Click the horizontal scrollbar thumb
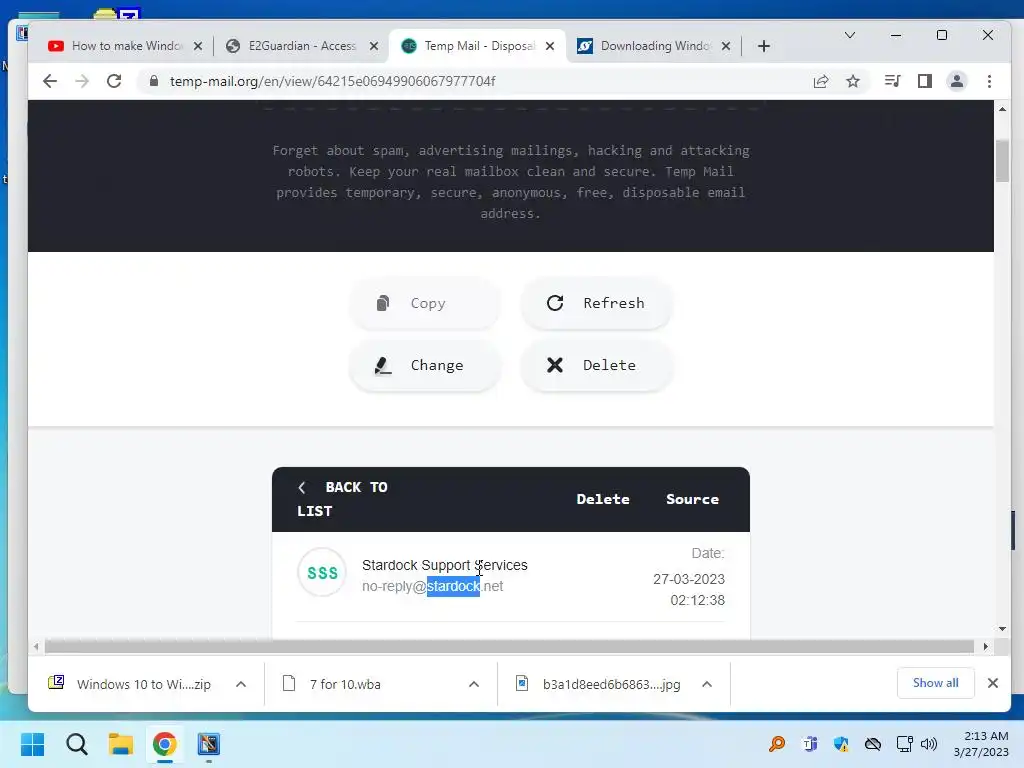 click(x=509, y=647)
